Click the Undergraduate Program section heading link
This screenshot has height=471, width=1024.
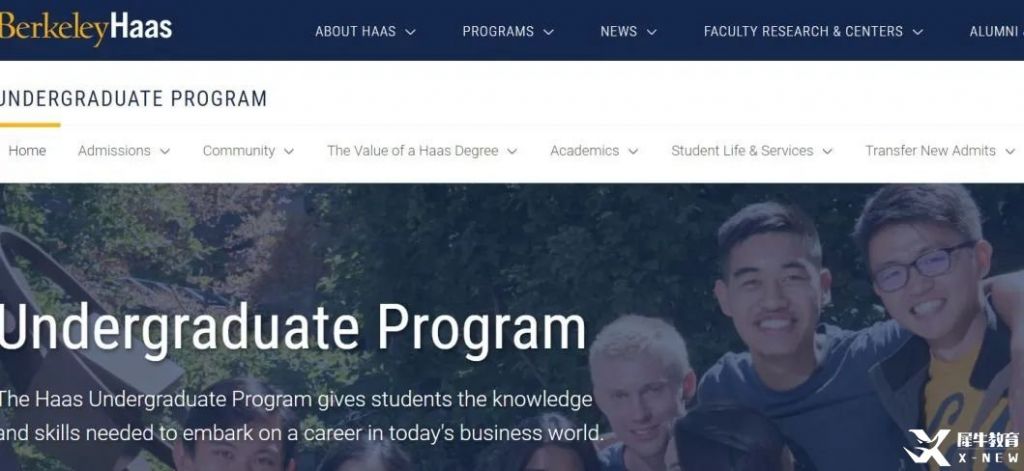(133, 99)
